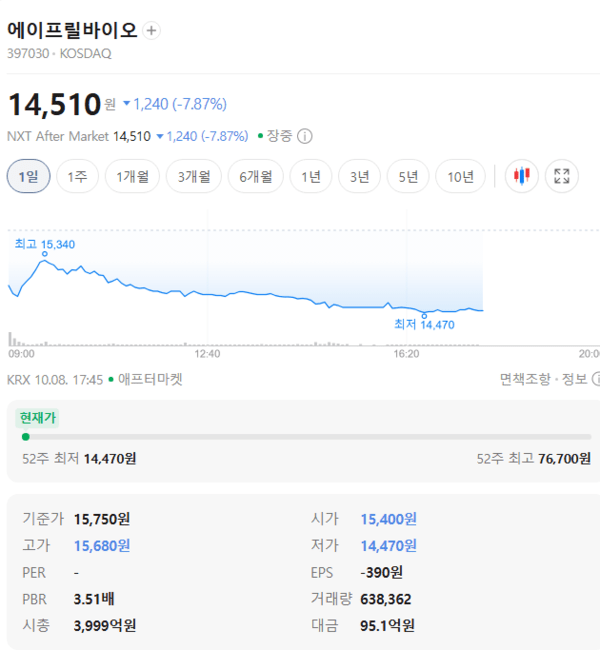The image size is (600, 650).
Task: Click the 시가 15,400원 value
Action: (389, 519)
